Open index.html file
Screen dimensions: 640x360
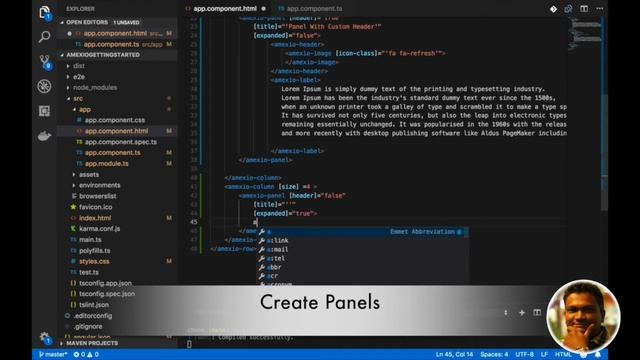95,218
